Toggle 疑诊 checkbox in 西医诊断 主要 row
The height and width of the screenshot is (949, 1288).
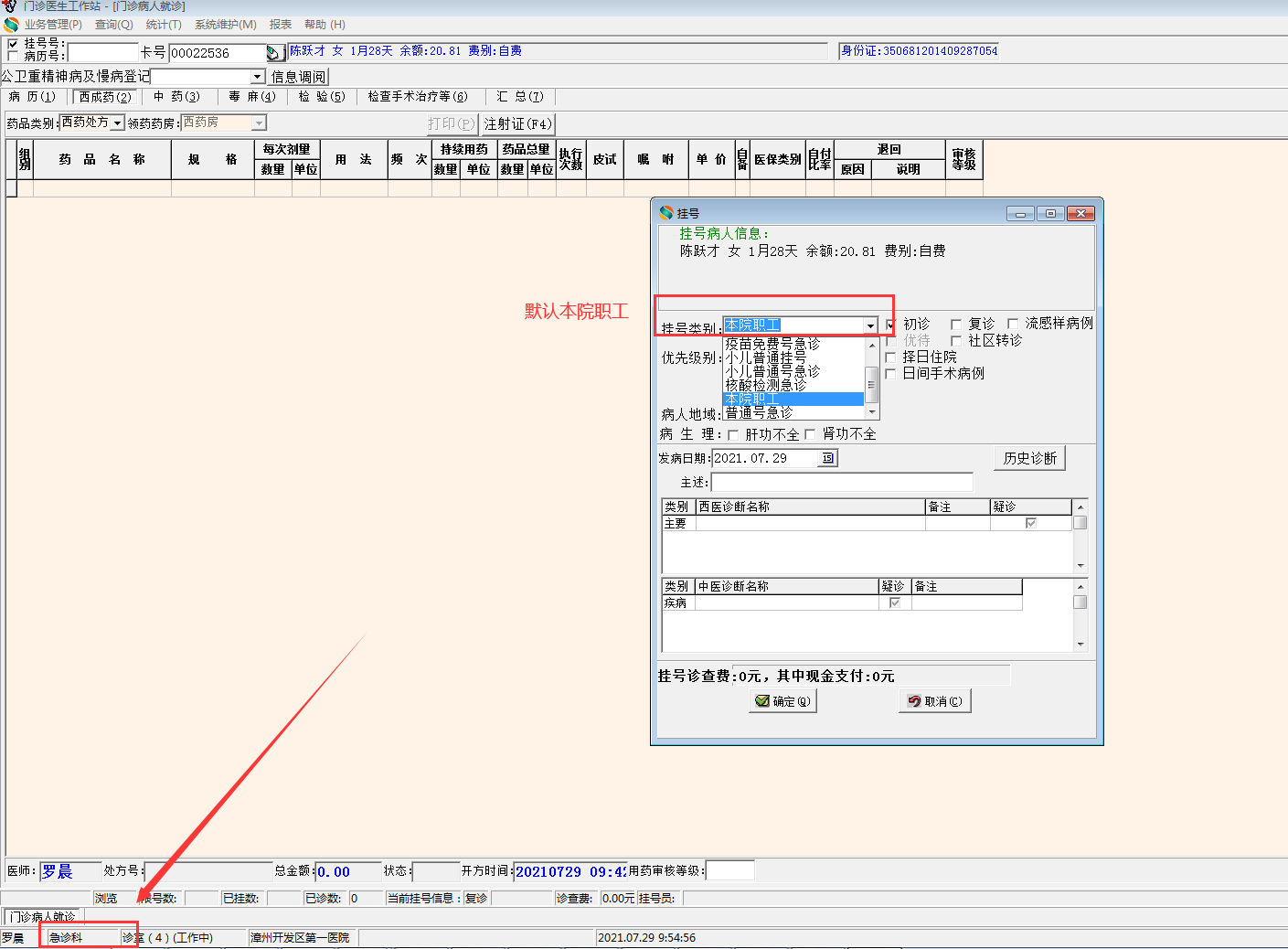tap(1031, 524)
